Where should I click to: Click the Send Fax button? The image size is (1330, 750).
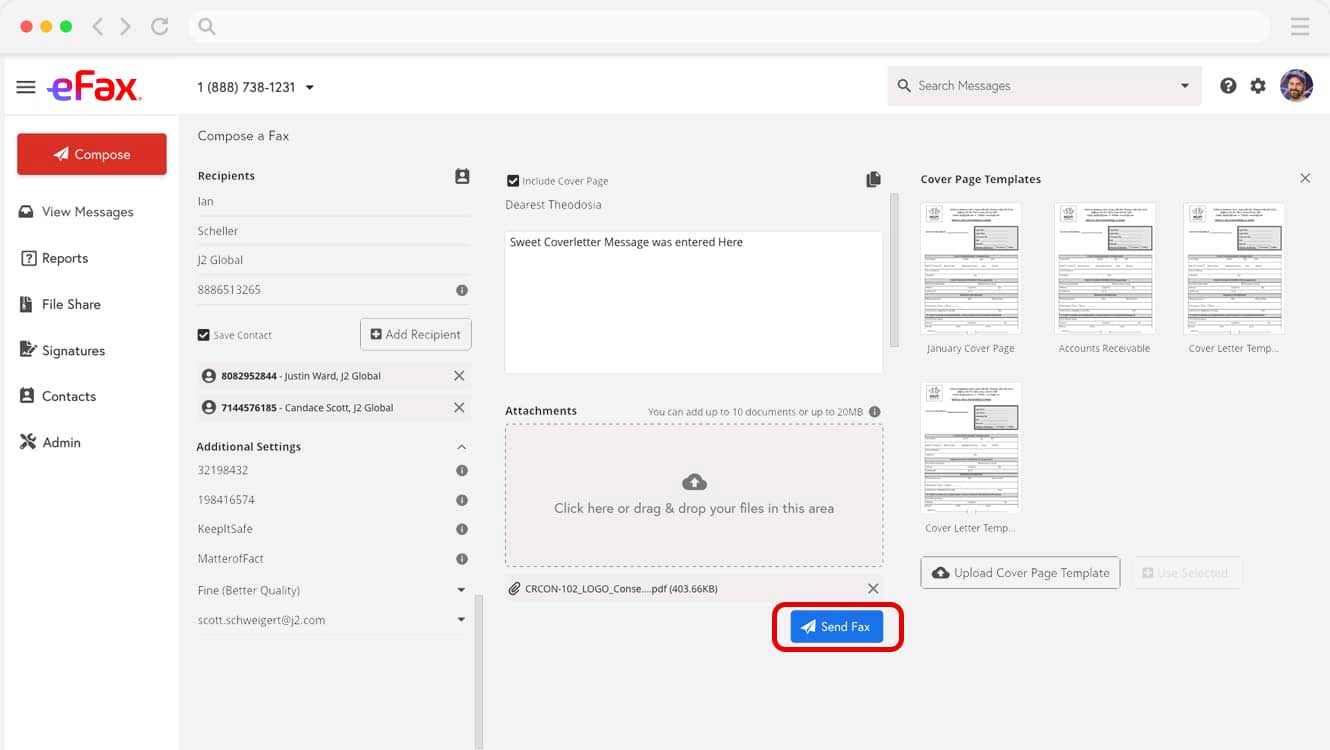[x=837, y=626]
